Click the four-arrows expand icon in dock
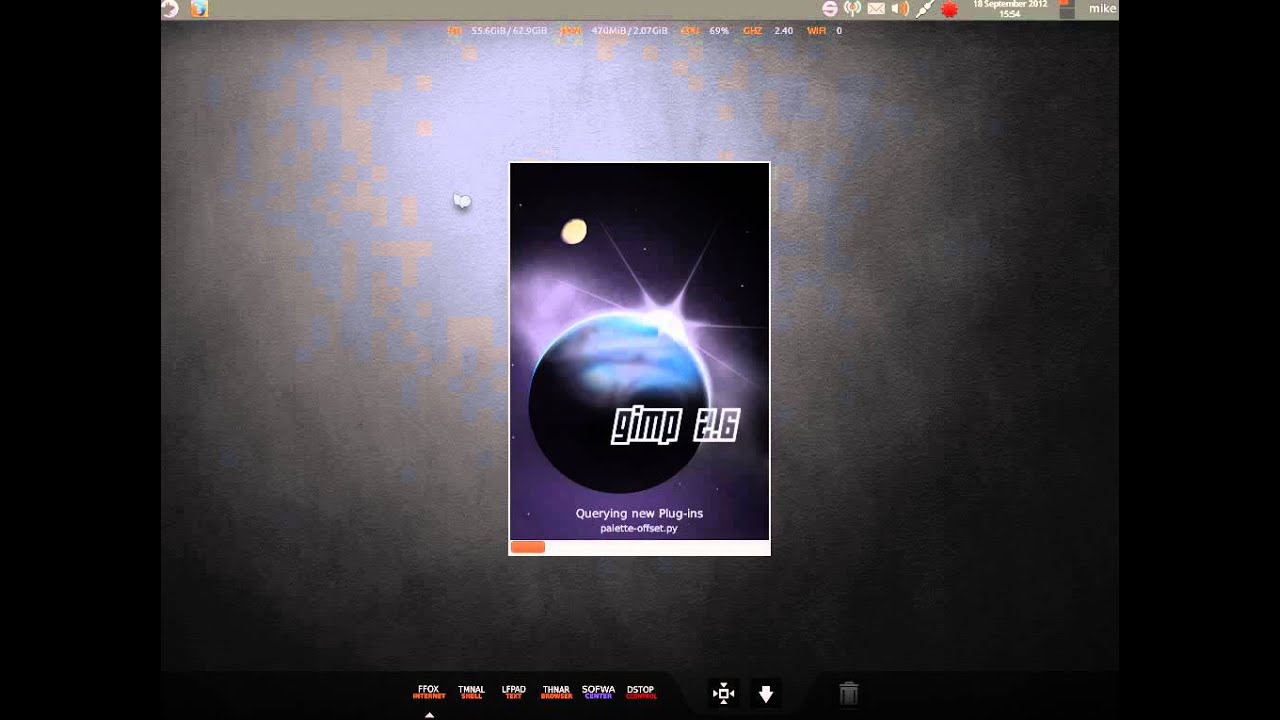Viewport: 1280px width, 720px height. [723, 693]
